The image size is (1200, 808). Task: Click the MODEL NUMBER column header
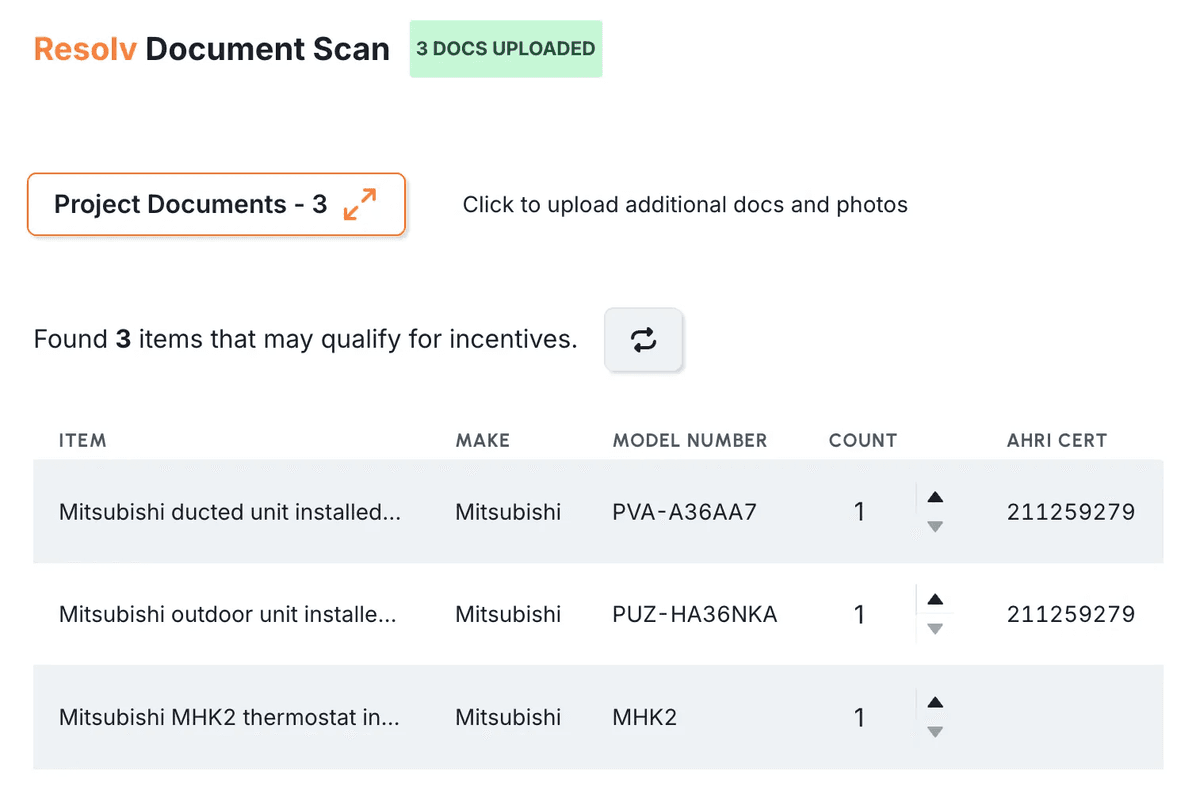coord(689,440)
